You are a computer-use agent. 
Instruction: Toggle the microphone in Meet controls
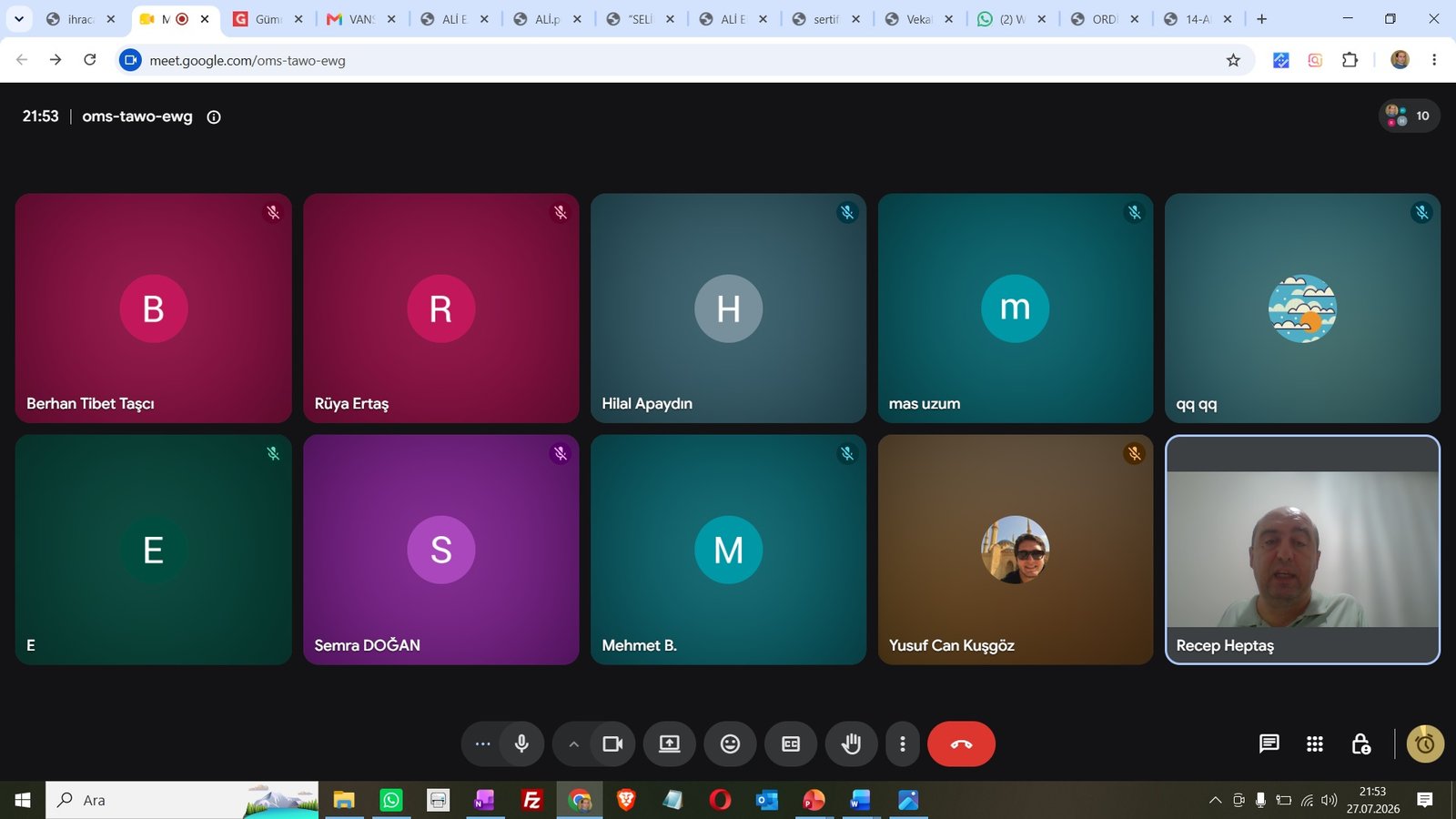coord(521,744)
